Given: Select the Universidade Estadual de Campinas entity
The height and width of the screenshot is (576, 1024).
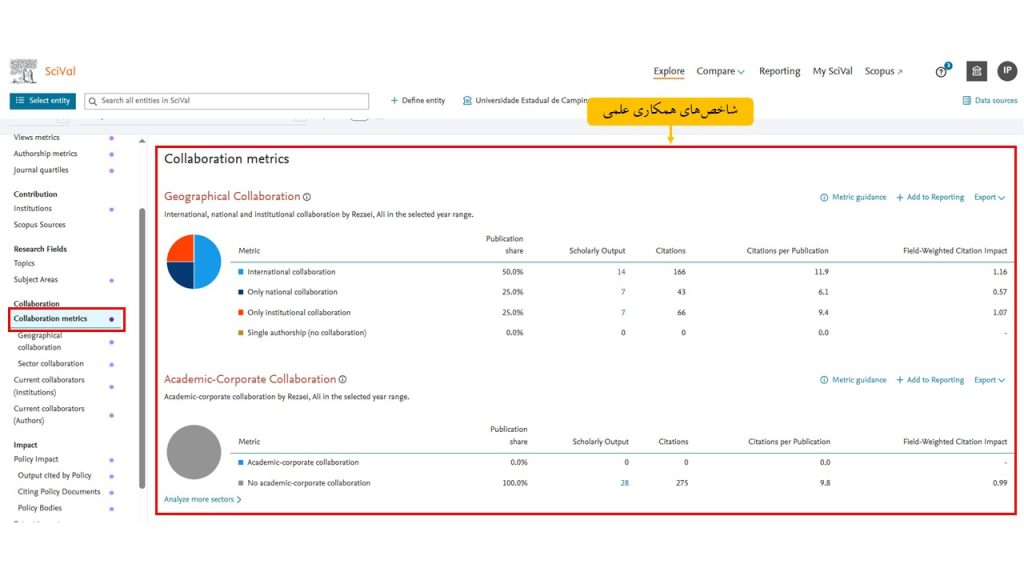Looking at the screenshot, I should tap(525, 101).
